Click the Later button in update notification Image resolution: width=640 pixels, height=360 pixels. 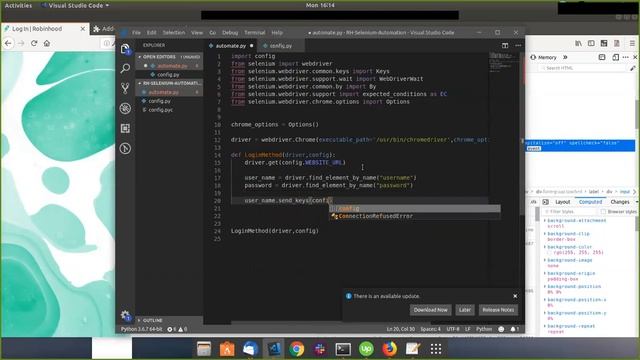[465, 310]
